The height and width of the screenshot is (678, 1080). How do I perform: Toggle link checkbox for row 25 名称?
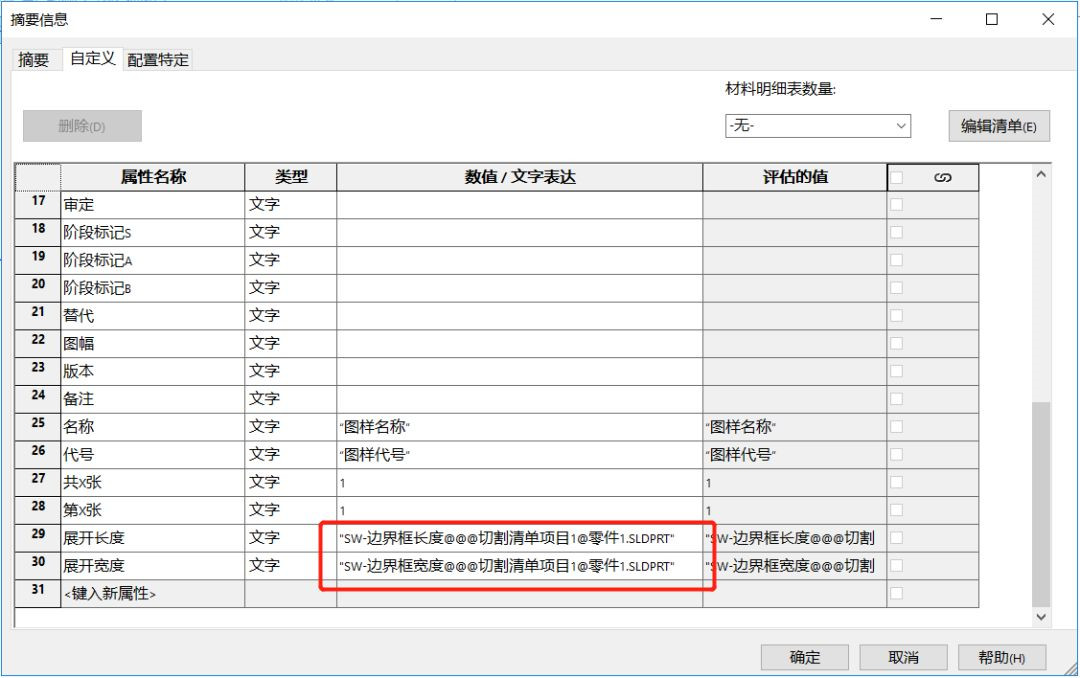click(896, 427)
